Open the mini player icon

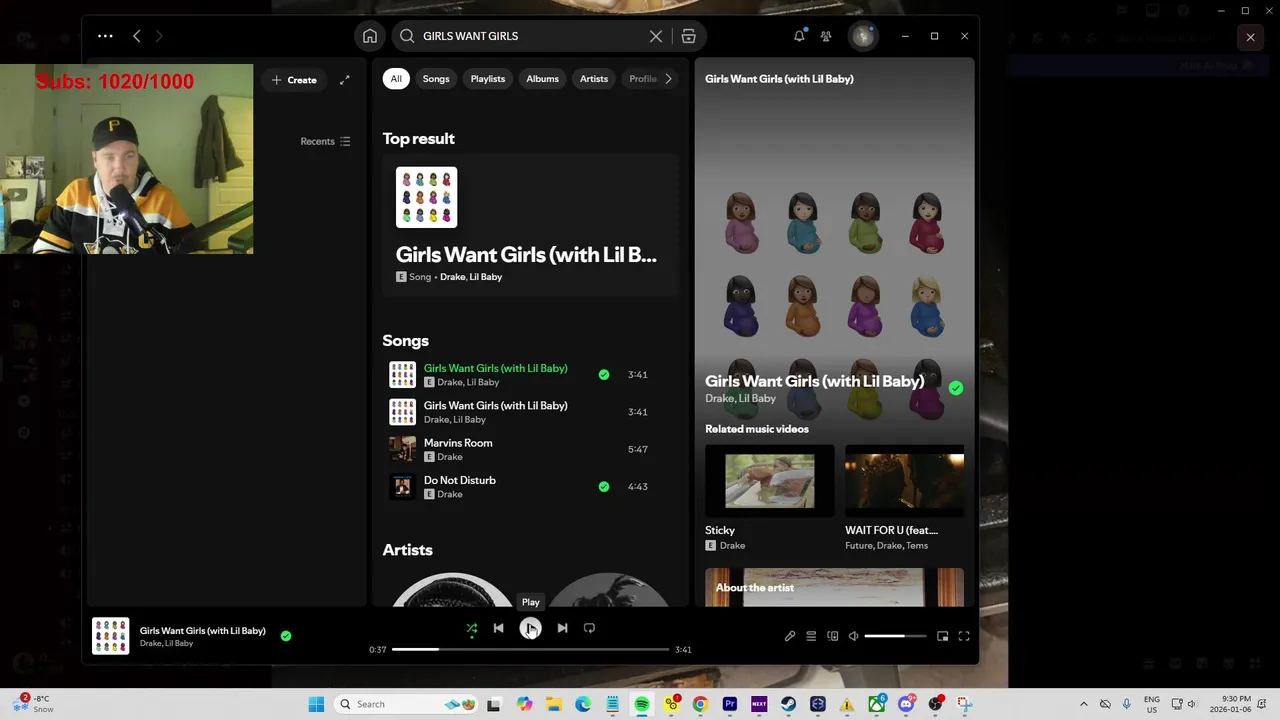942,636
